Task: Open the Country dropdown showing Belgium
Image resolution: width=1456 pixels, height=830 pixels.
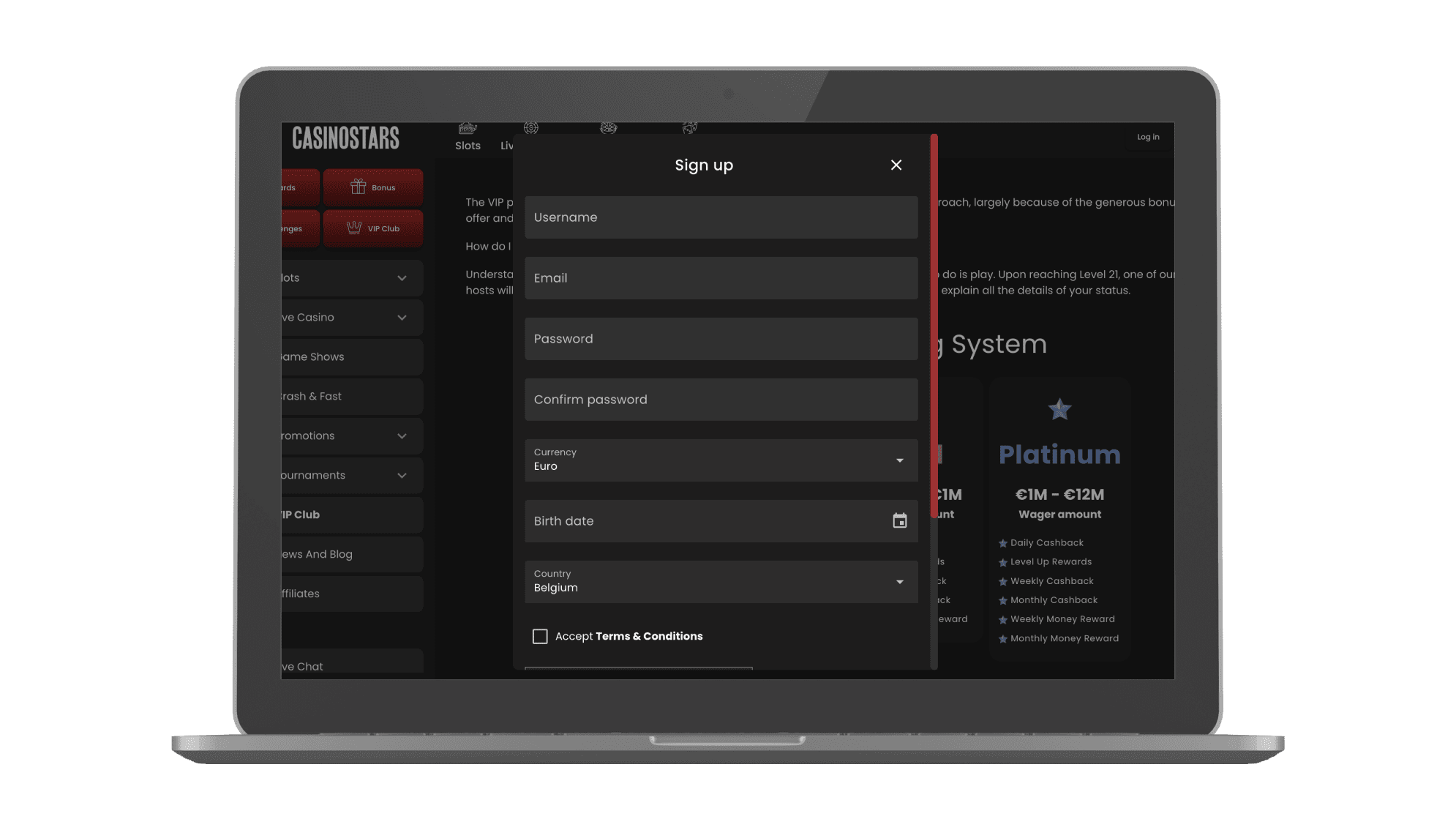Action: [x=721, y=582]
